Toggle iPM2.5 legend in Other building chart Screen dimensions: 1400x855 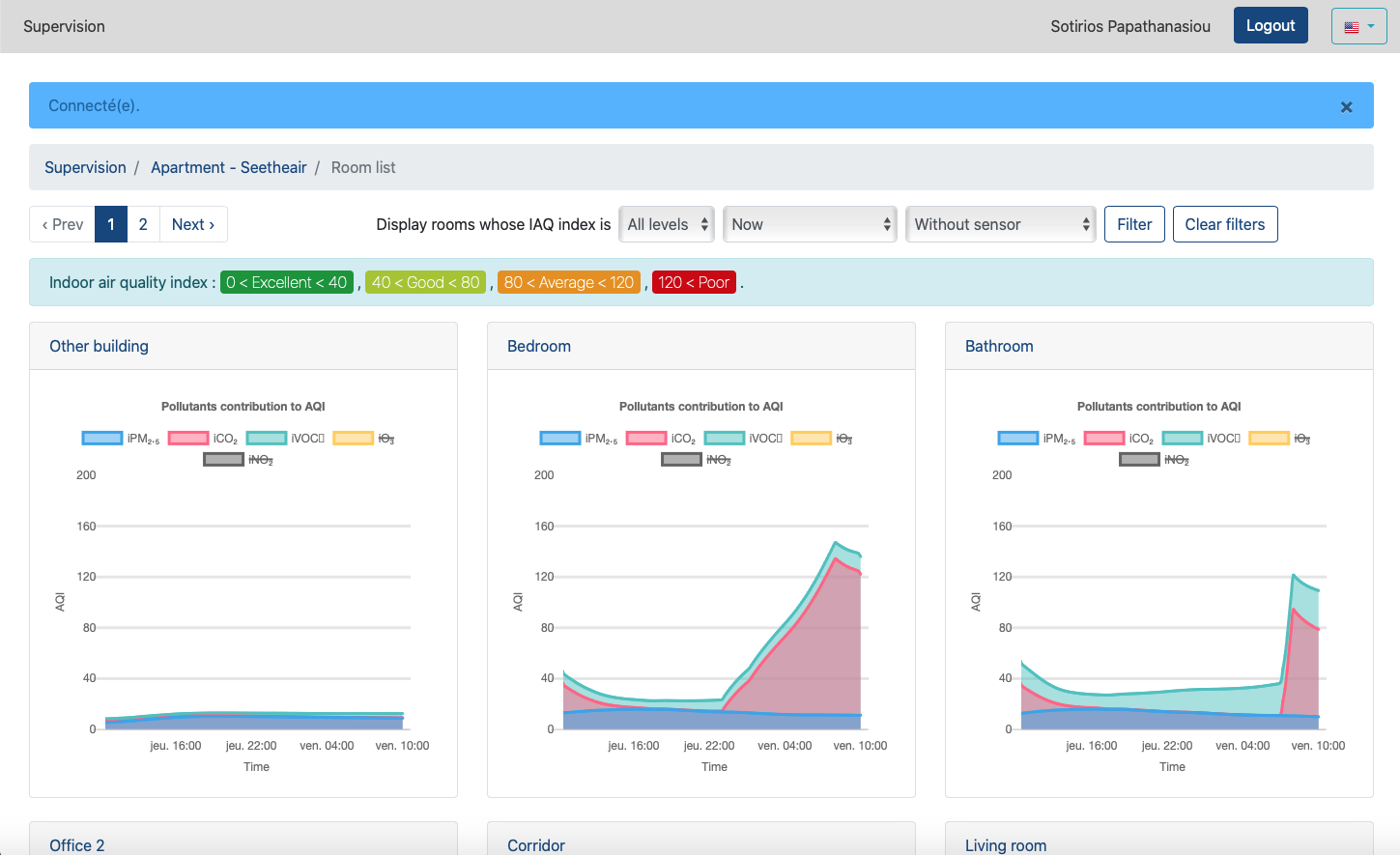click(102, 439)
